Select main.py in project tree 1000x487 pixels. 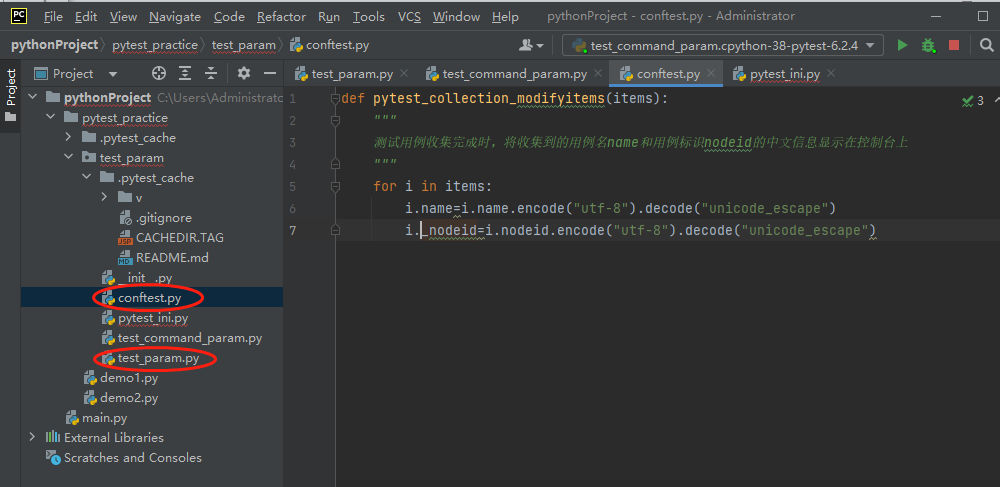105,418
